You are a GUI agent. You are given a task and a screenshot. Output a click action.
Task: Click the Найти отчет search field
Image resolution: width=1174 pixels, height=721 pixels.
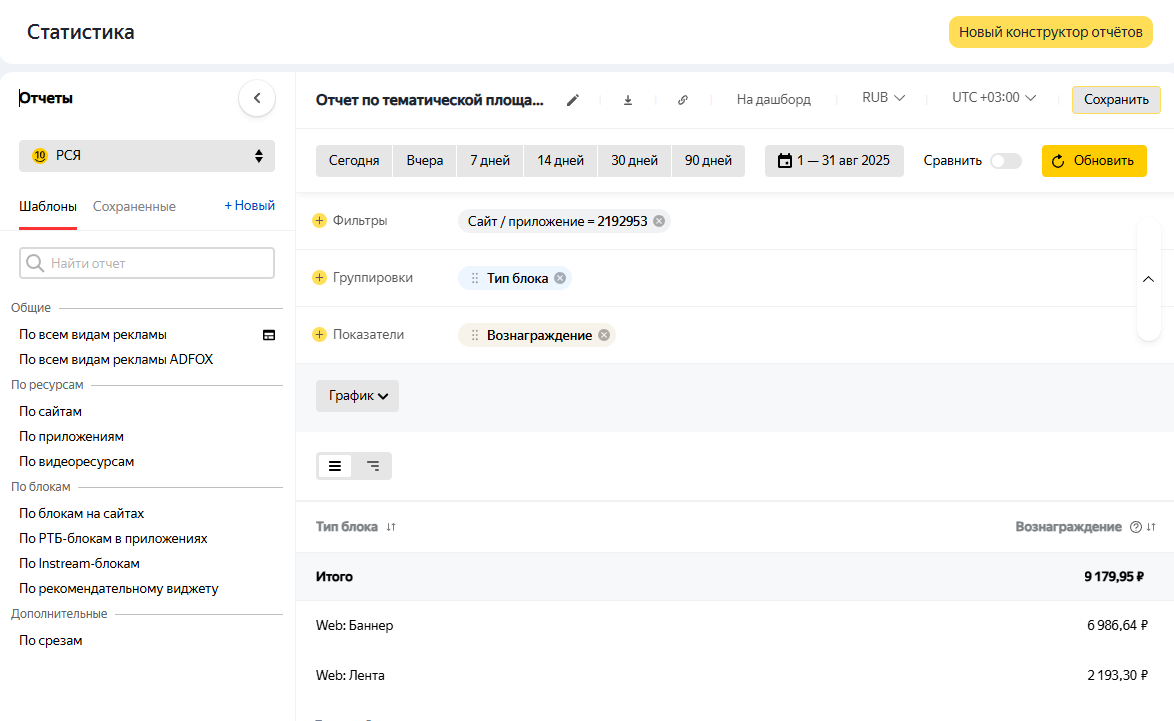coord(147,263)
